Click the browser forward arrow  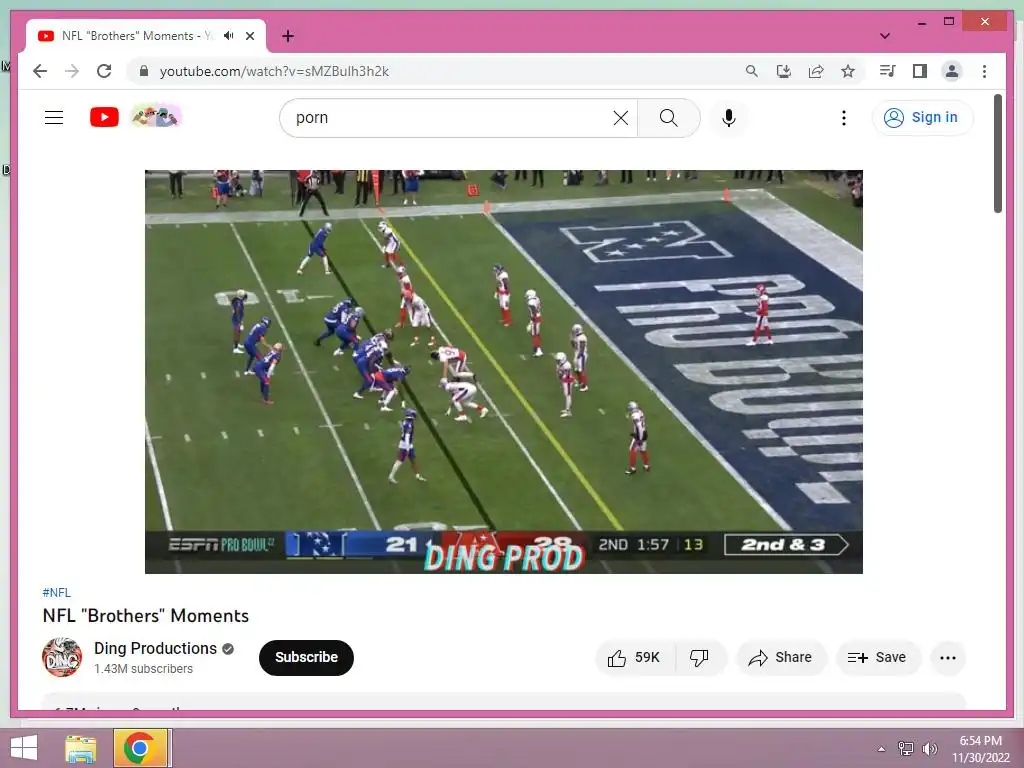72,71
